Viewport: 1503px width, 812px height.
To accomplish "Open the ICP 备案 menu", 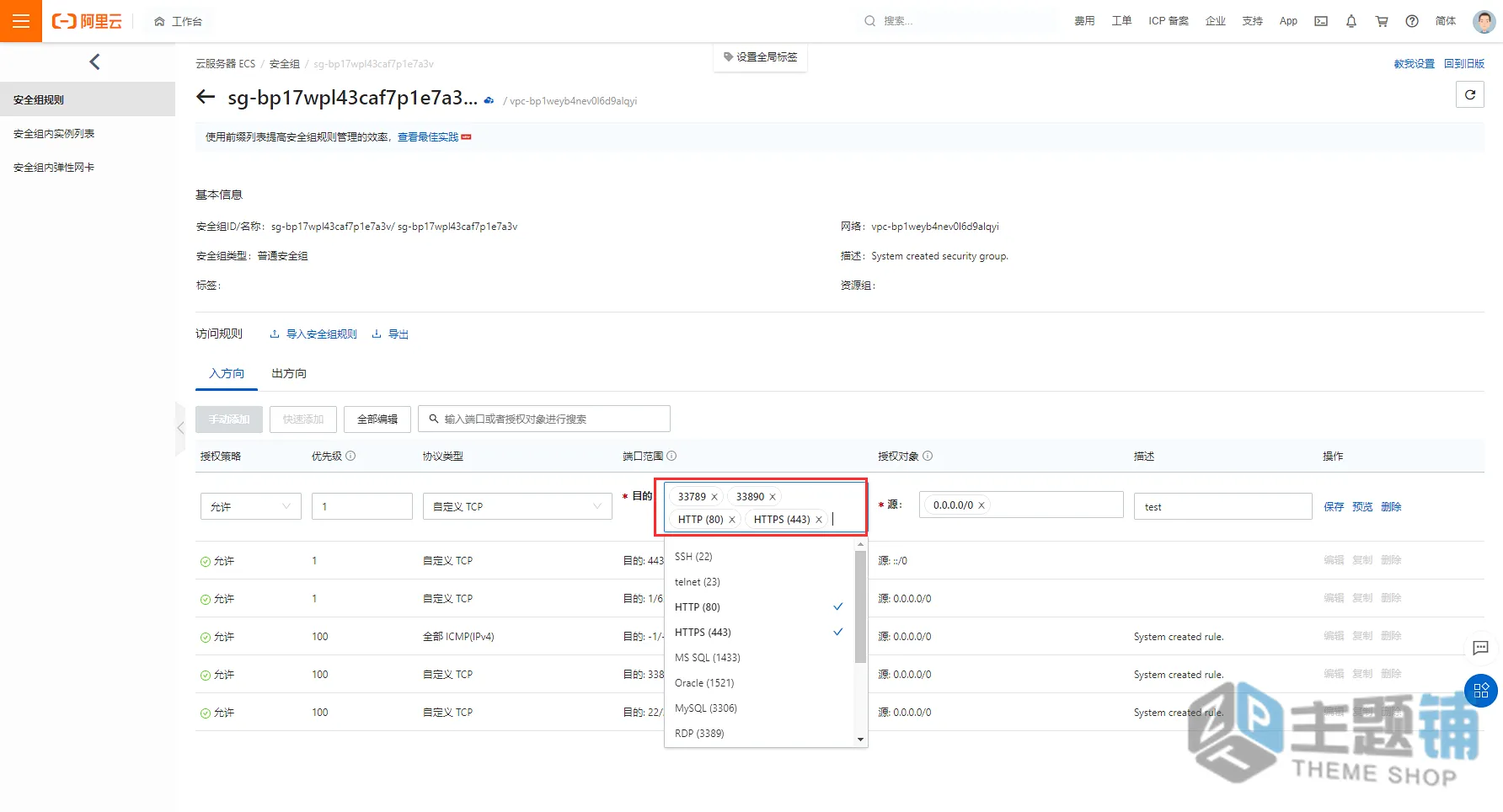I will coord(1169,21).
